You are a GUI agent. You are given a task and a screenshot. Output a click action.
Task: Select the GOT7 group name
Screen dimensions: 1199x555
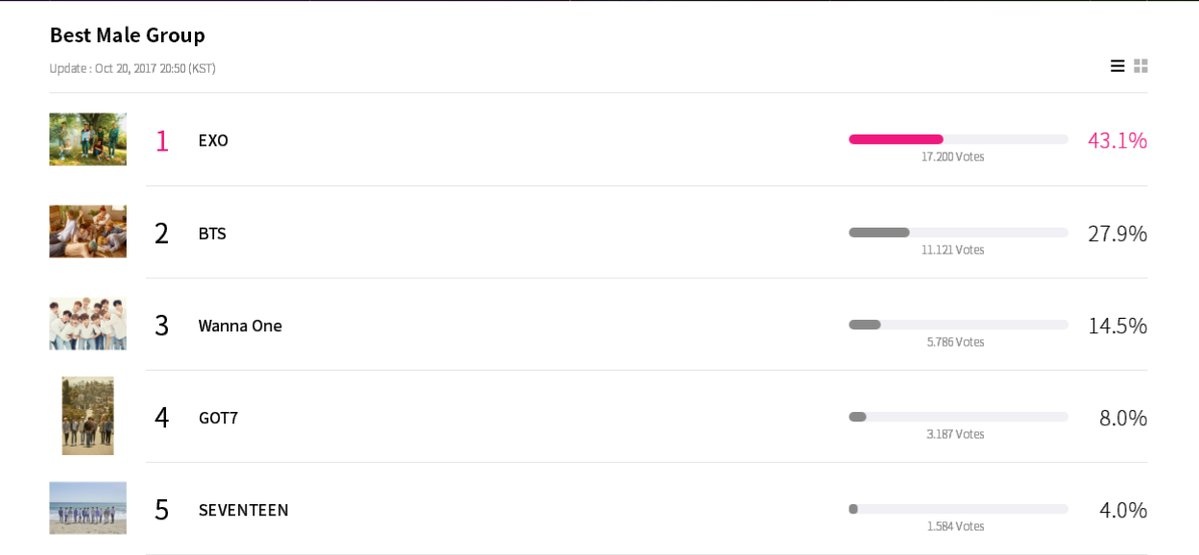pos(218,418)
